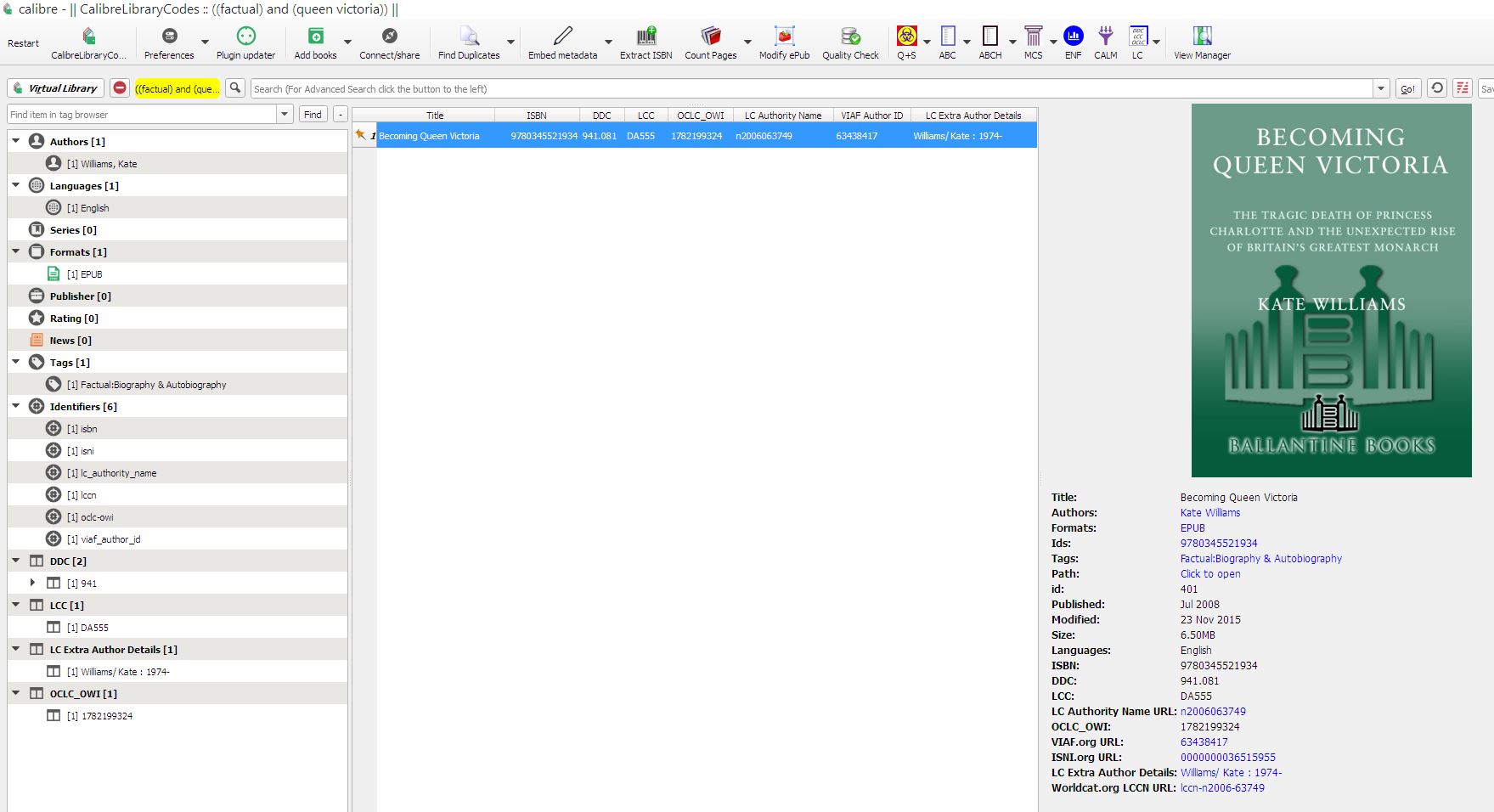Expand the 941 DDC node
Image resolution: width=1494 pixels, height=812 pixels.
[33, 583]
